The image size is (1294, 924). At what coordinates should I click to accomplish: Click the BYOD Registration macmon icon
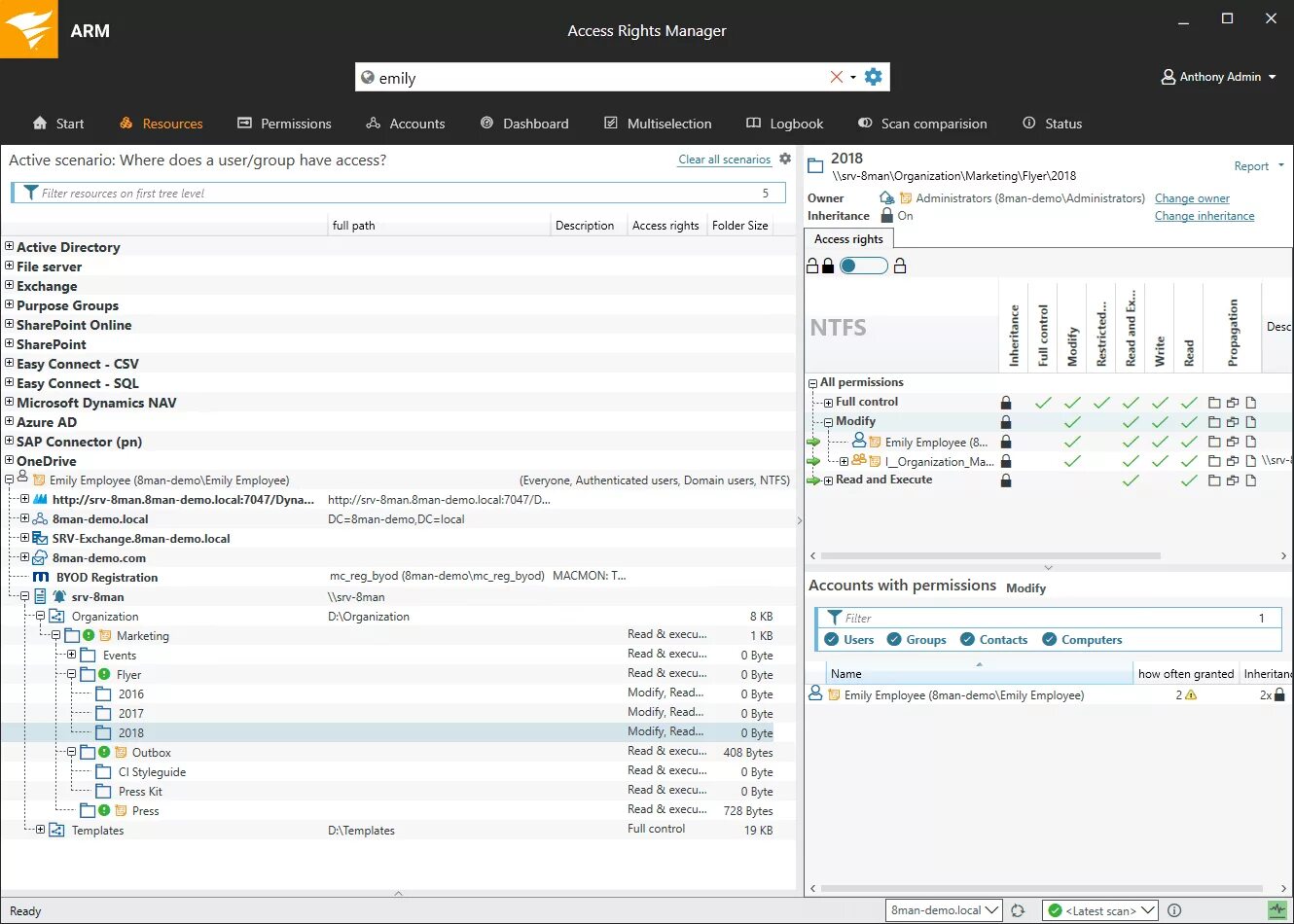click(x=41, y=577)
